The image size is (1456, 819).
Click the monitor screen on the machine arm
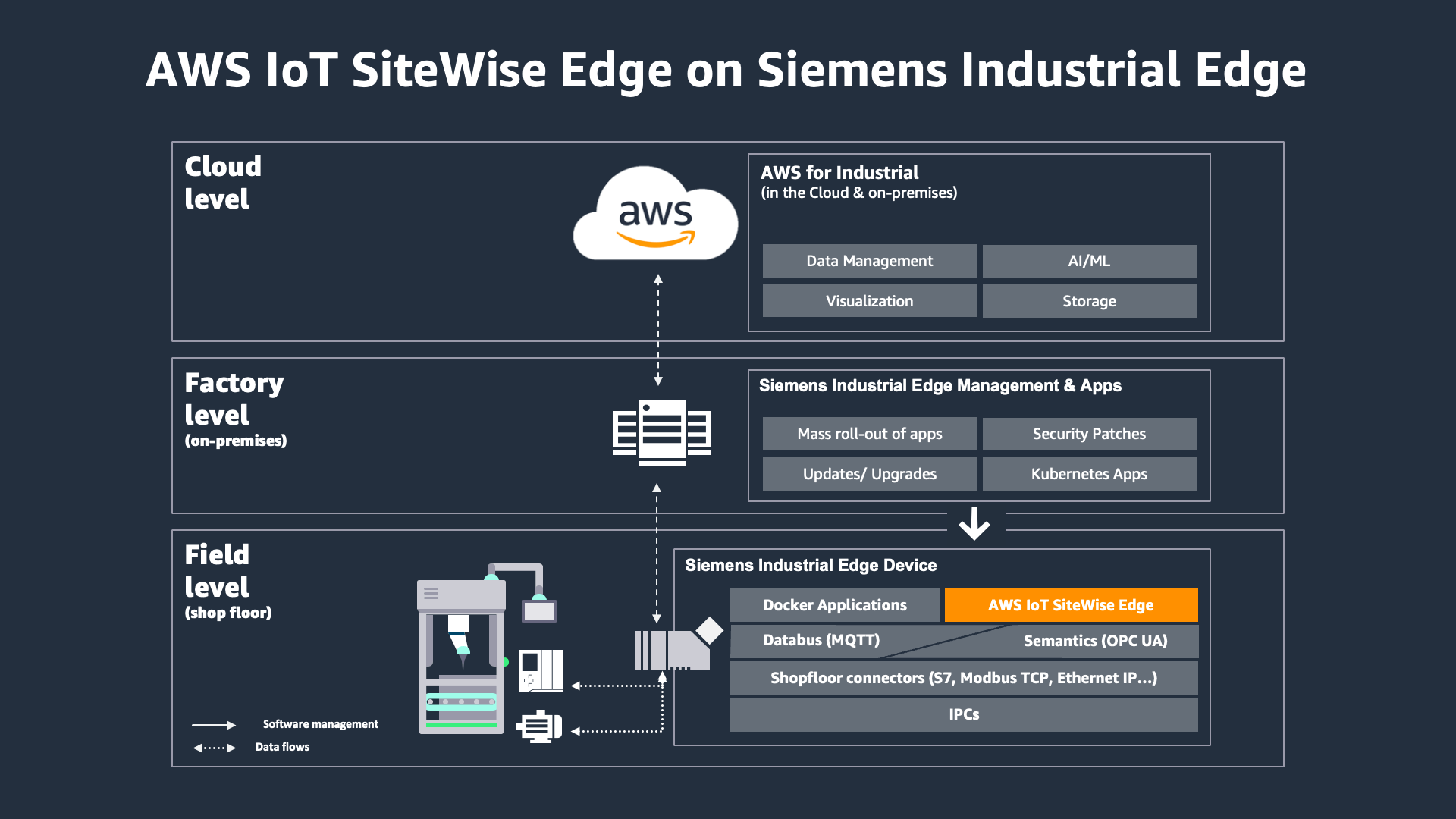pyautogui.click(x=539, y=610)
